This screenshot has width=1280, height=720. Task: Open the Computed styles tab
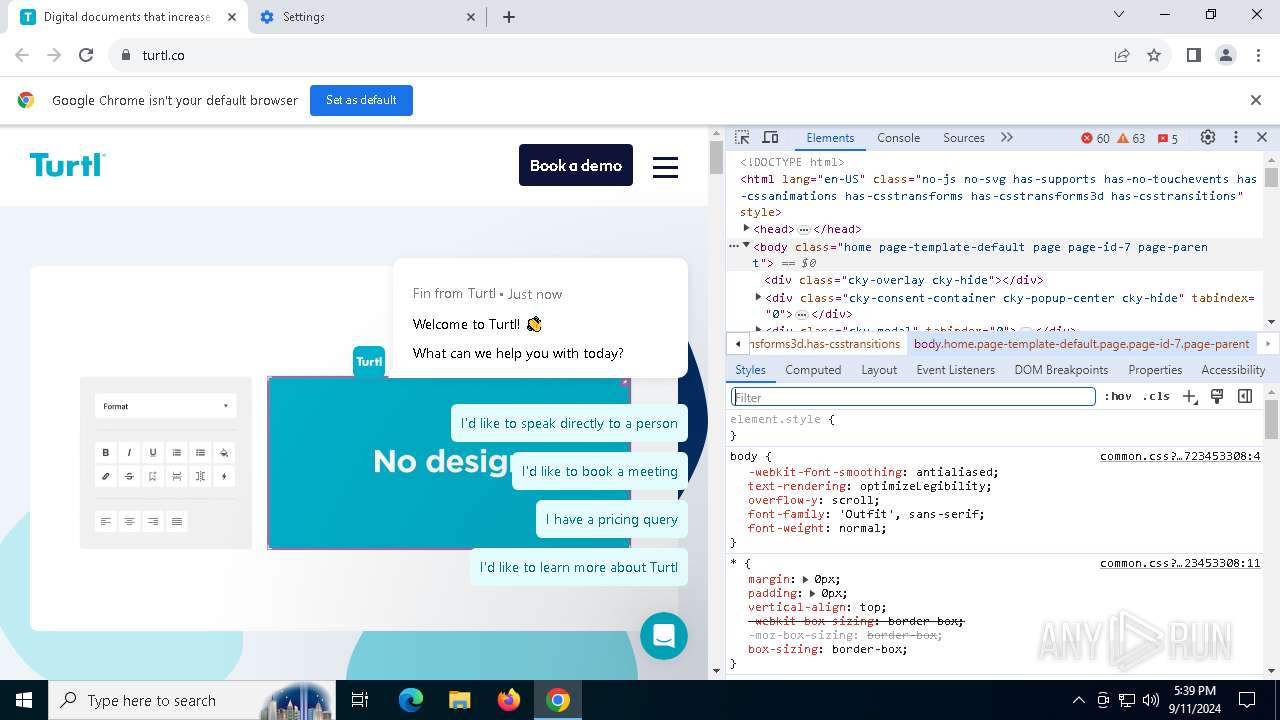pyautogui.click(x=813, y=370)
